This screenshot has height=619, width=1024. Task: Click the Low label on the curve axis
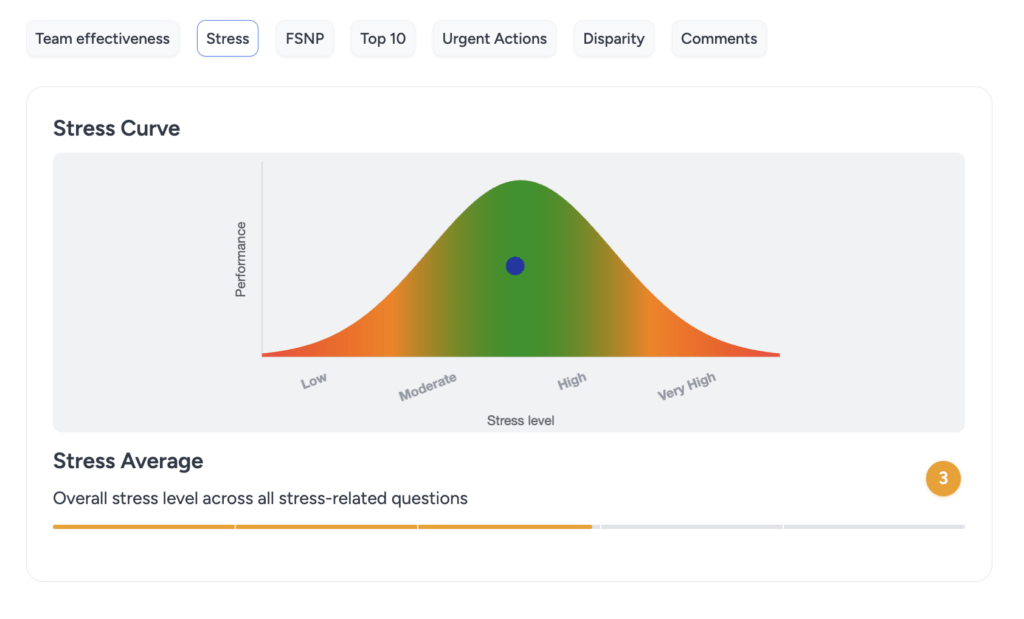point(313,380)
